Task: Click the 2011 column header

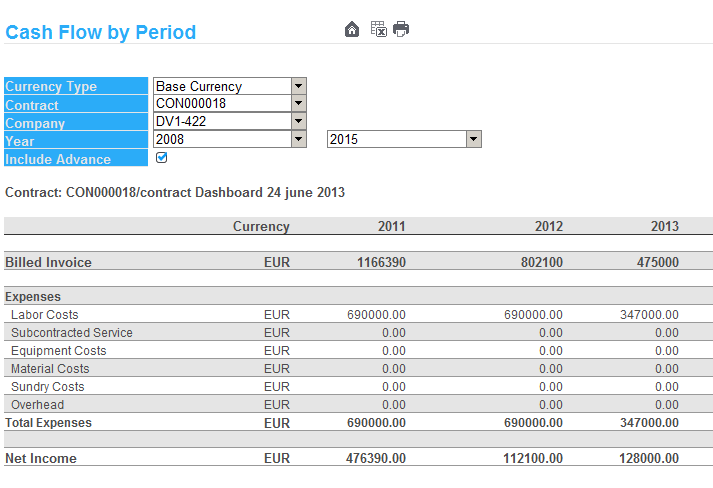Action: (x=391, y=226)
